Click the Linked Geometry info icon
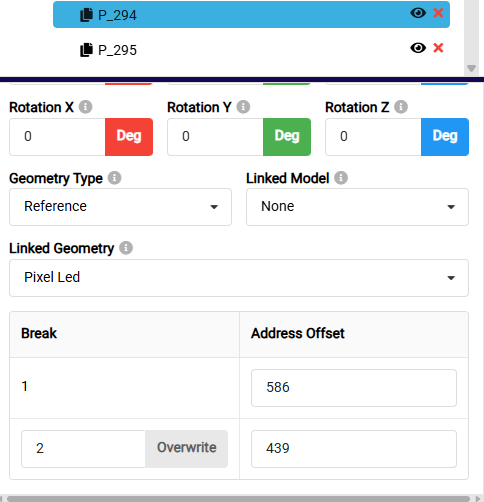This screenshot has width=484, height=502. click(126, 248)
